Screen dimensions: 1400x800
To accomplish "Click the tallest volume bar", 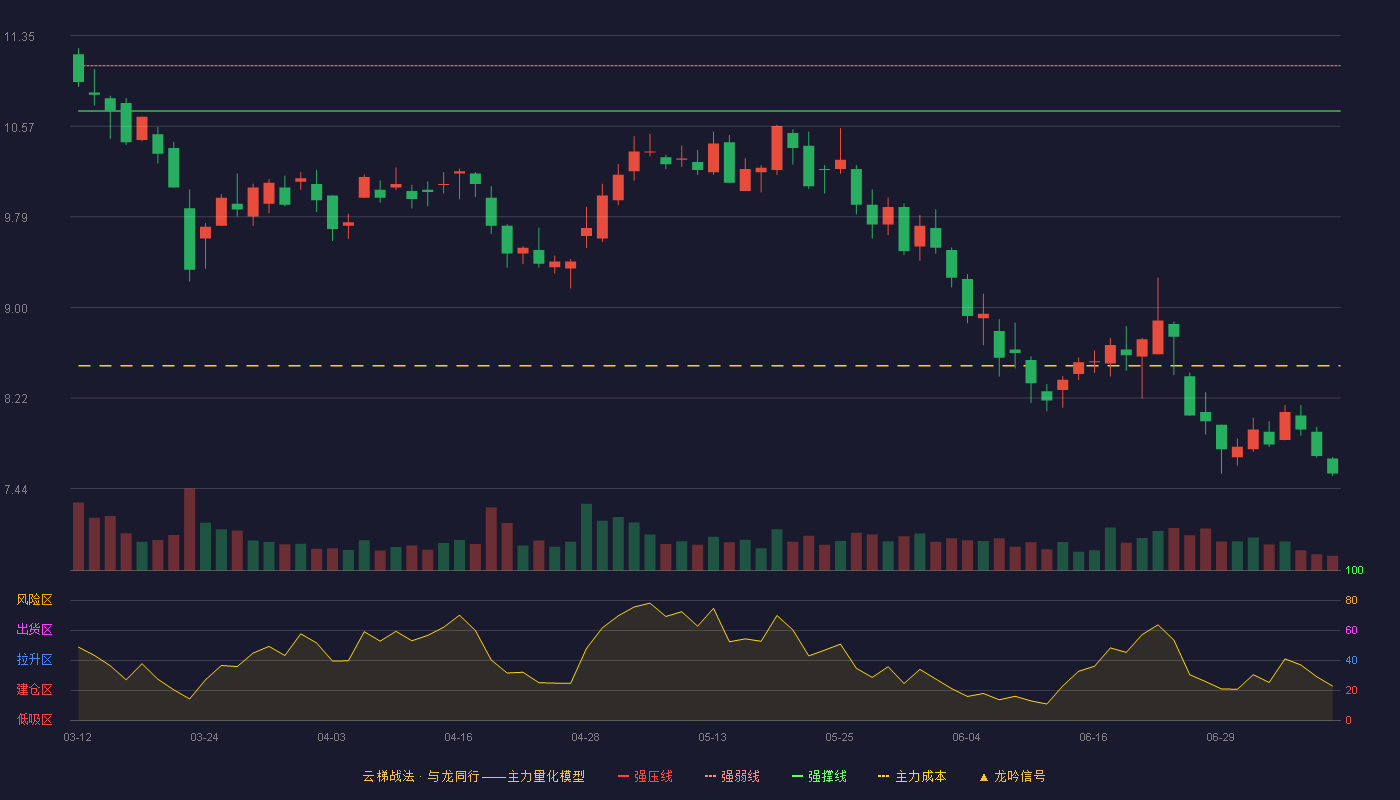I will pos(189,529).
